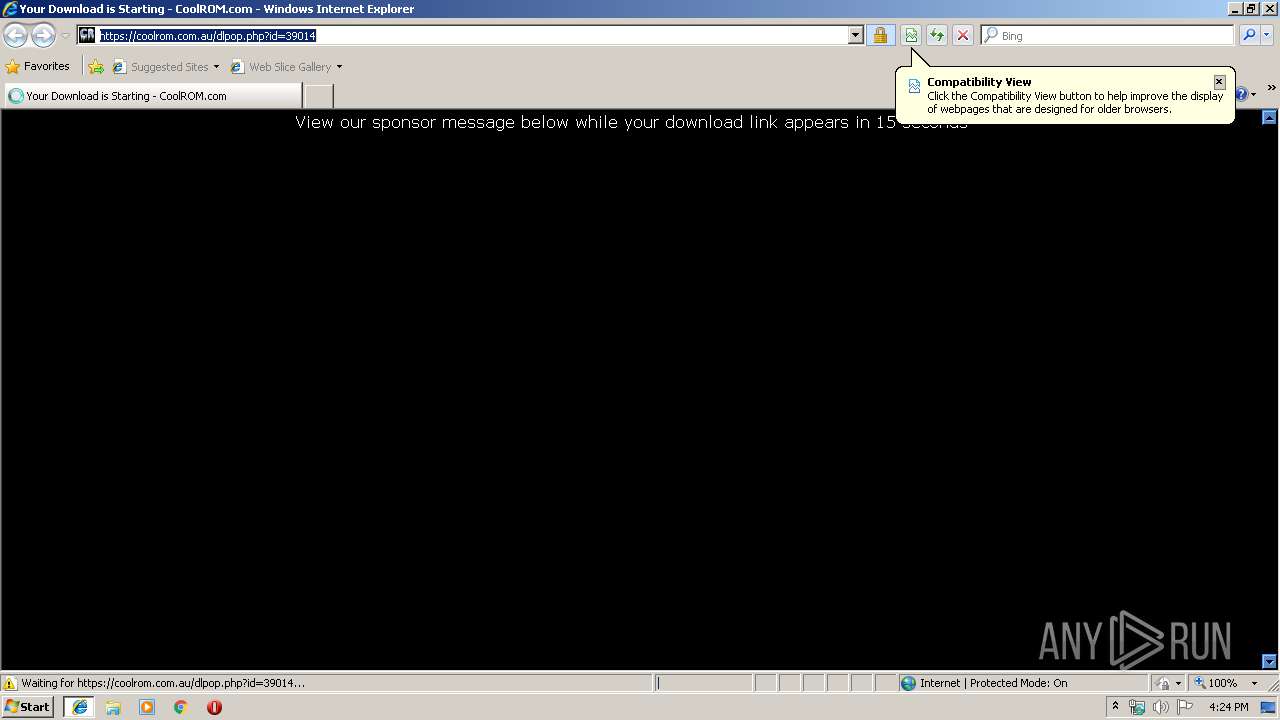This screenshot has height=720, width=1280.
Task: Click the globe Internet zone icon
Action: pos(908,683)
